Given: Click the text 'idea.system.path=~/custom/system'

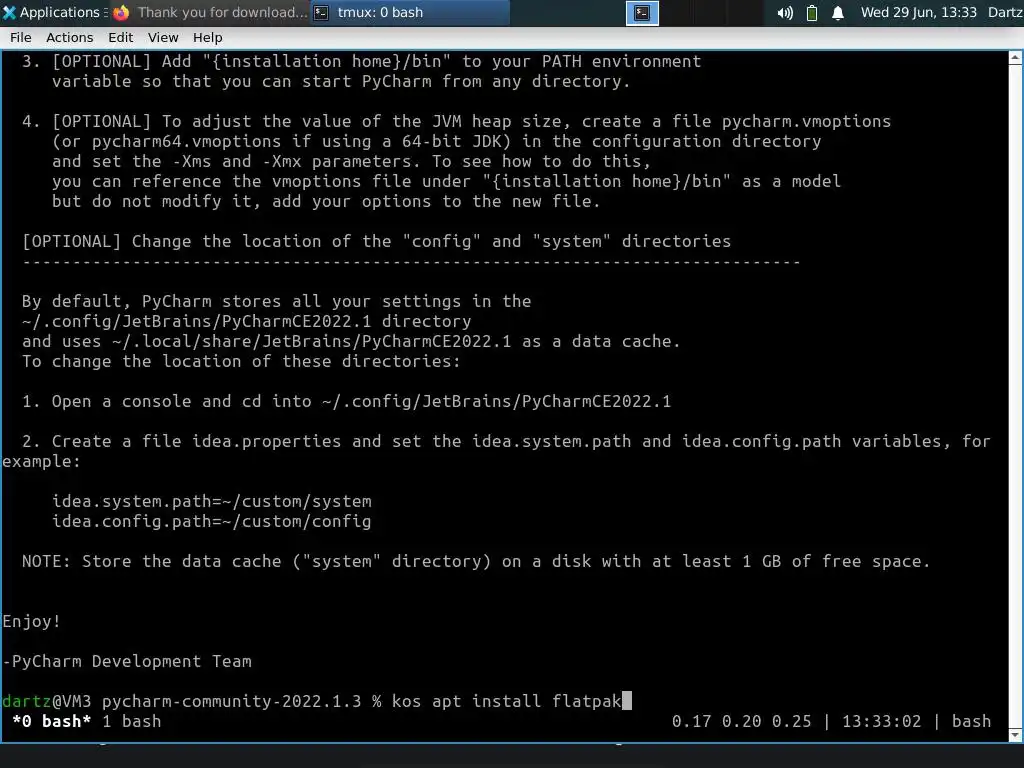Looking at the screenshot, I should pyautogui.click(x=212, y=501).
